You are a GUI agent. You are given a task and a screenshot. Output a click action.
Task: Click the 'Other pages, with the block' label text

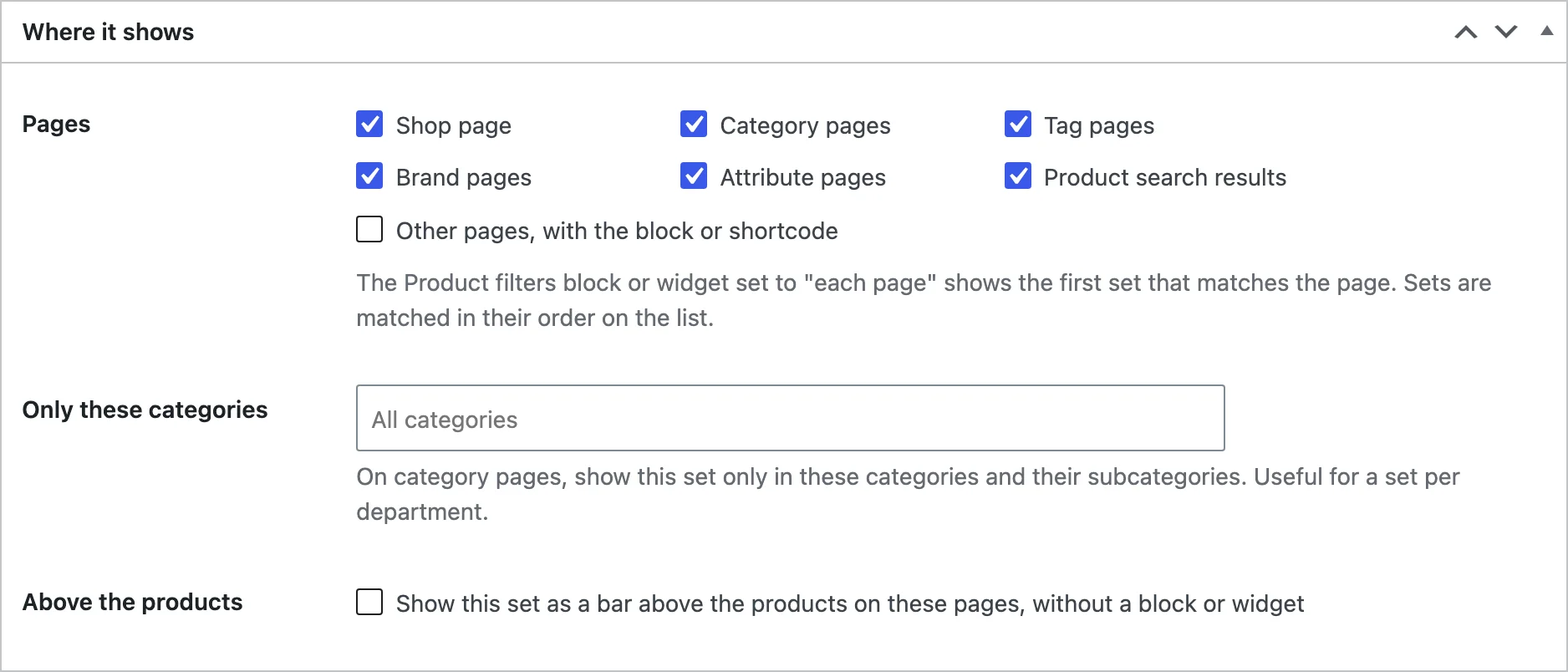coord(617,231)
